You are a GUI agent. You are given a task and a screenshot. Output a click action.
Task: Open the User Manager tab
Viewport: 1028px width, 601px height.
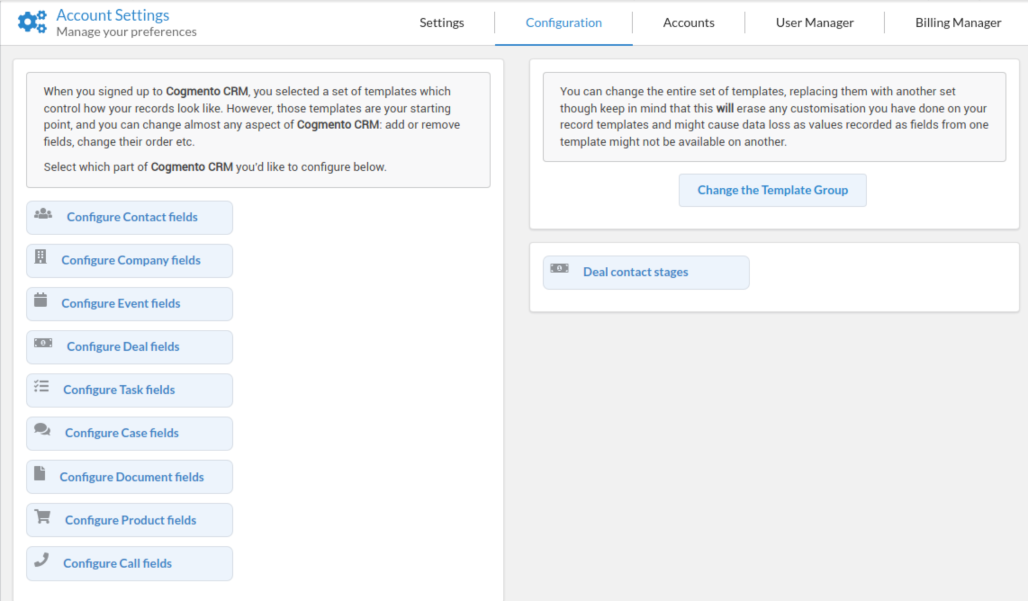point(814,22)
